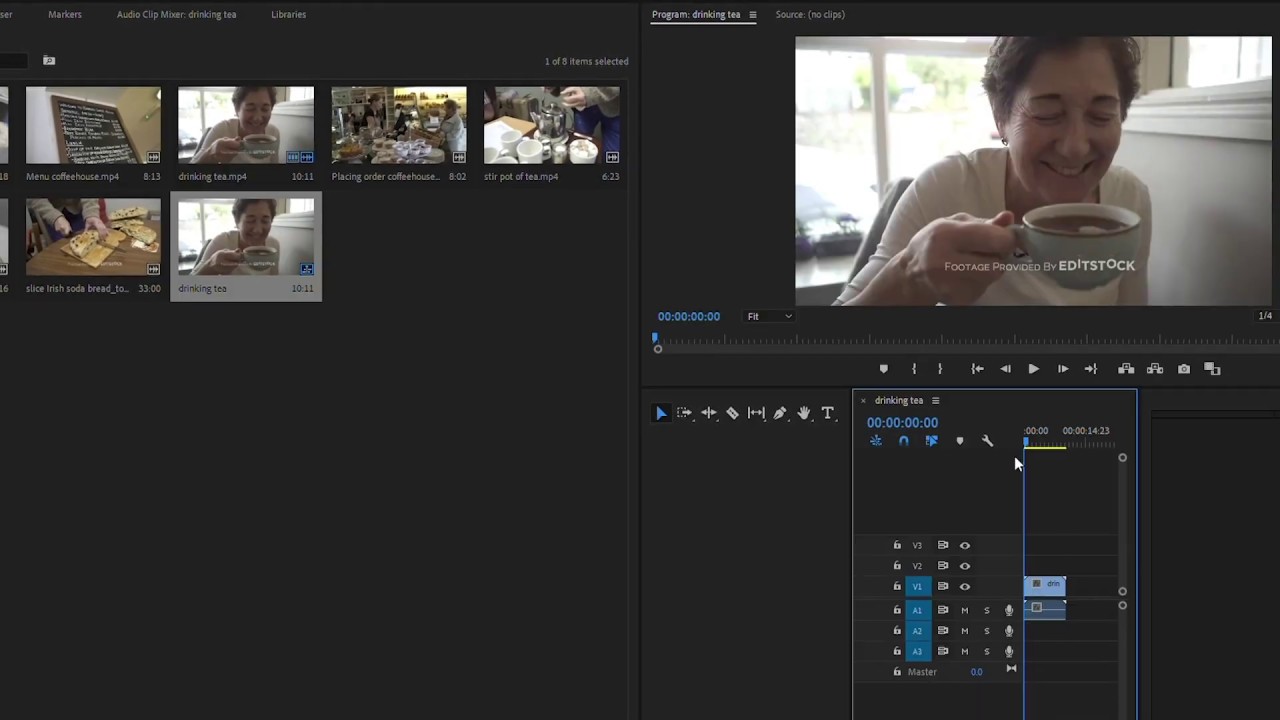Open Timeline Display Settings wrench

[988, 441]
